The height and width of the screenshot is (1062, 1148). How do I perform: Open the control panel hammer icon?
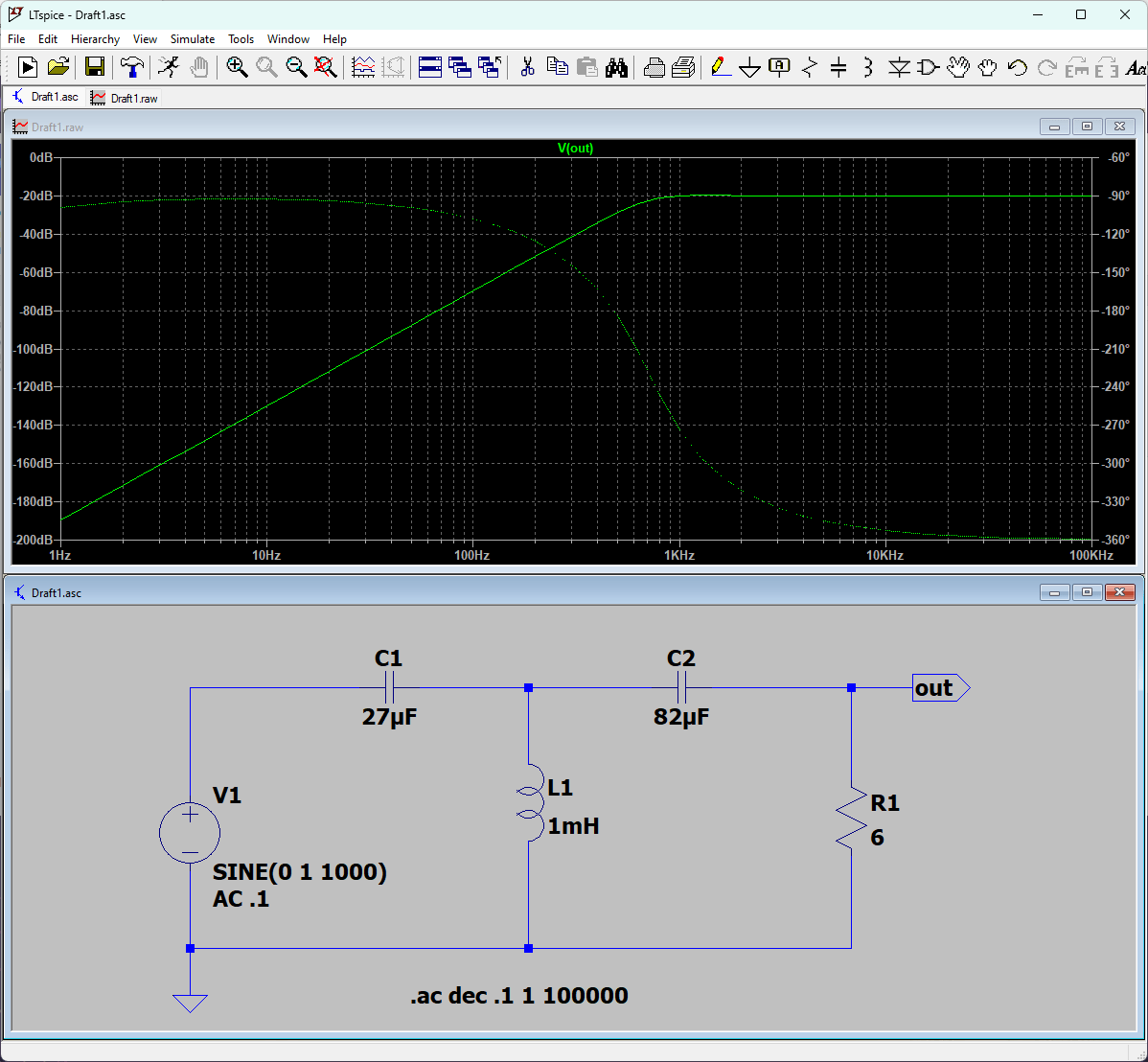132,67
